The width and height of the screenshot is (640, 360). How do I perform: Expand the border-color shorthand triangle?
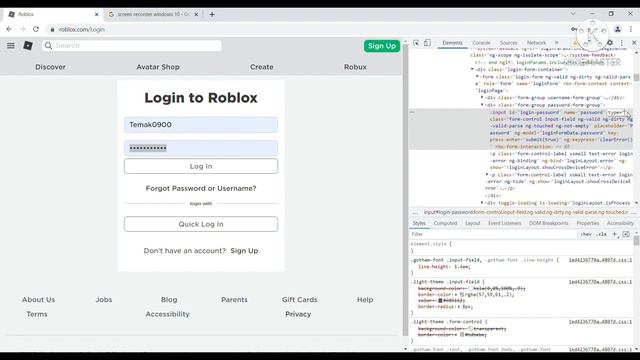click(x=456, y=294)
